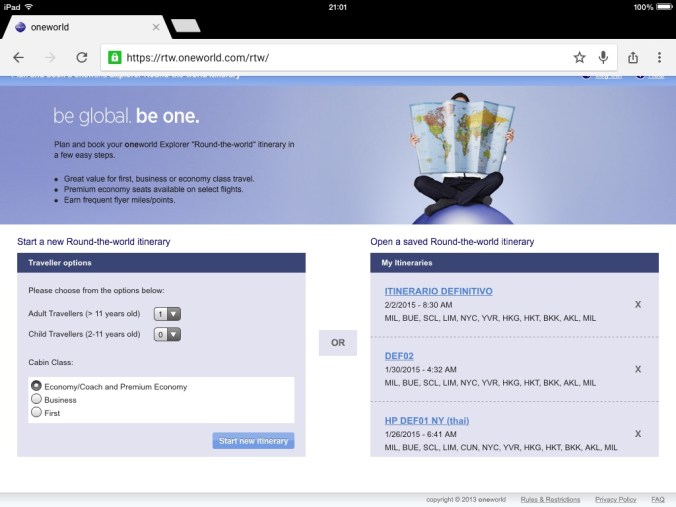Delete DEF02 itinerary with X
The image size is (676, 507).
638,369
